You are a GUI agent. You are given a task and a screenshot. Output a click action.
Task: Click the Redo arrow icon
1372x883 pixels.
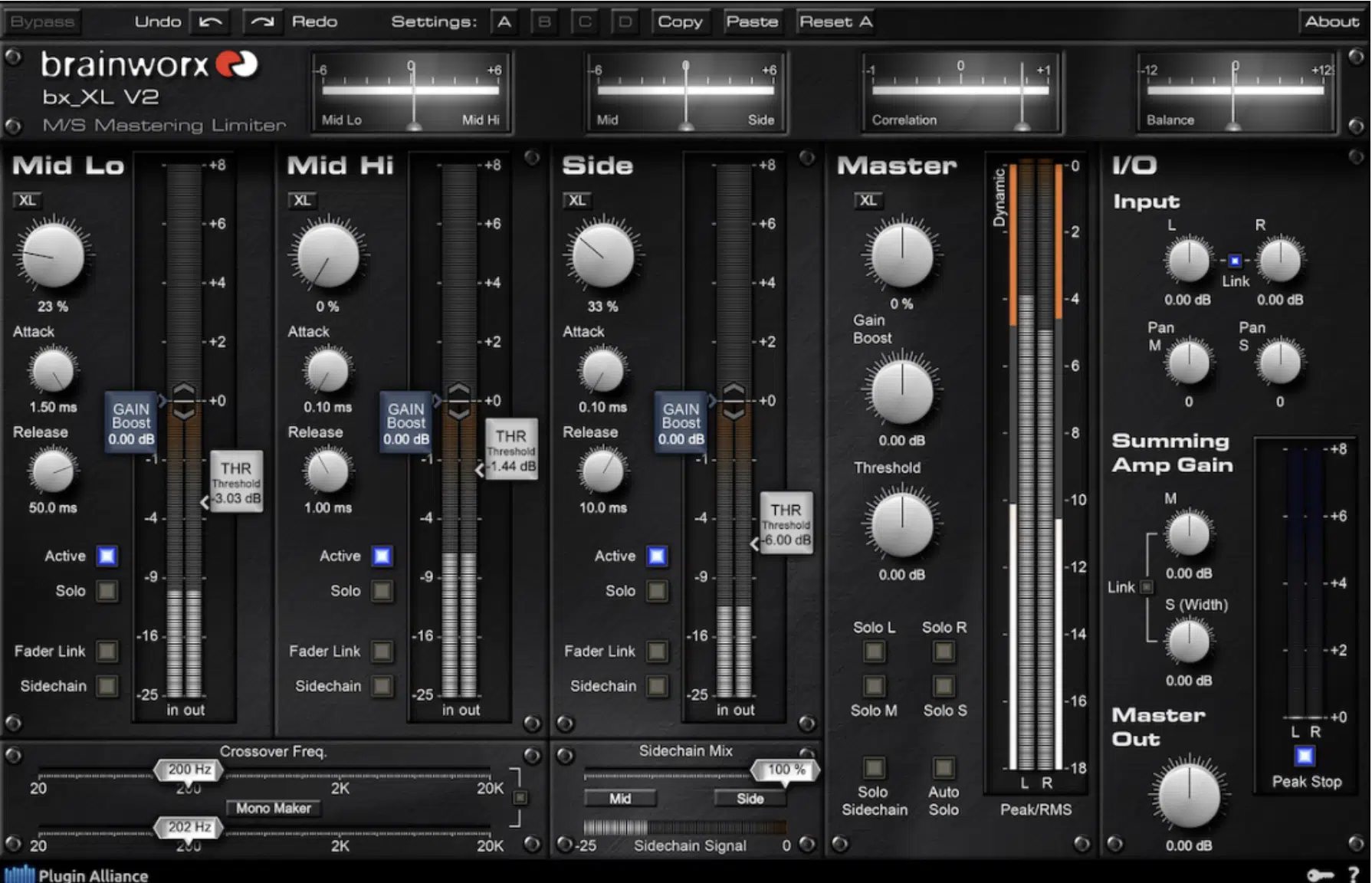pos(262,21)
